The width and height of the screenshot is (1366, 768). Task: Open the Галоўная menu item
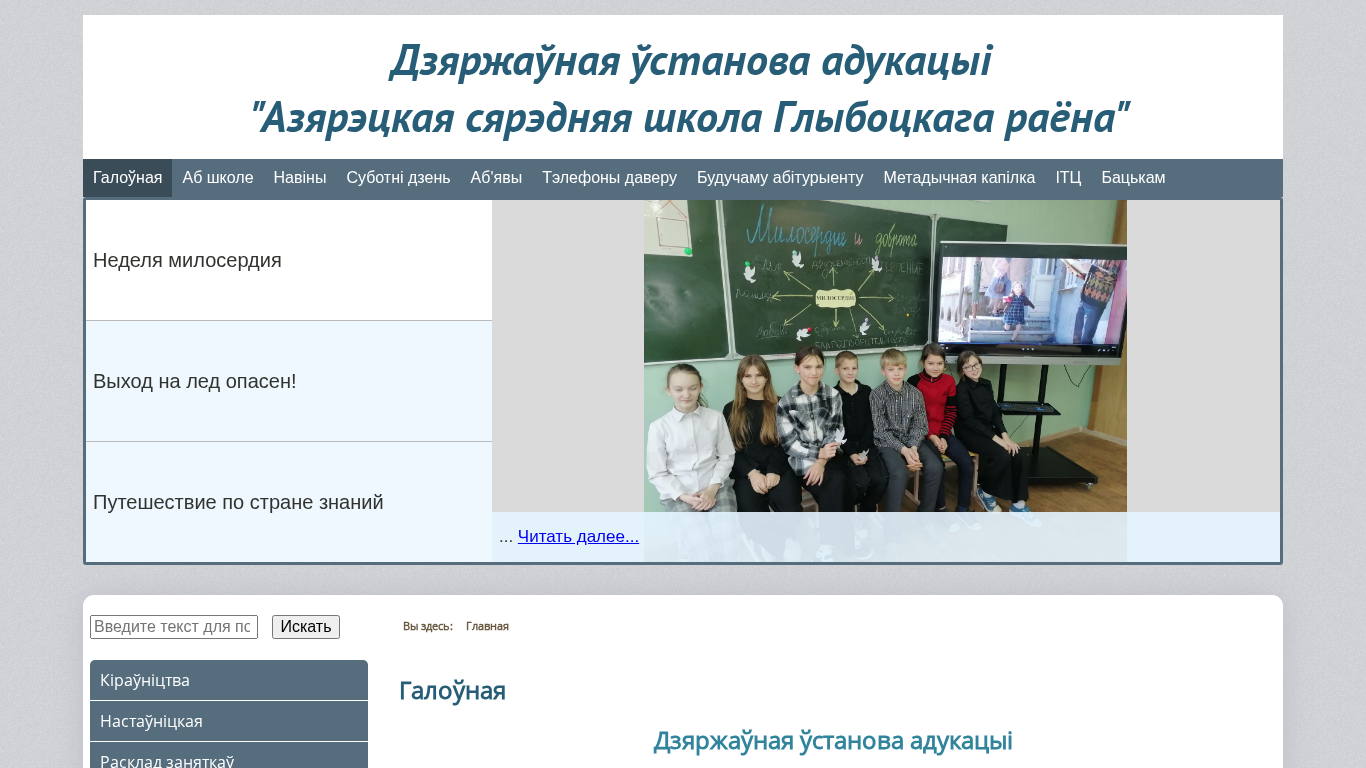[x=127, y=178]
